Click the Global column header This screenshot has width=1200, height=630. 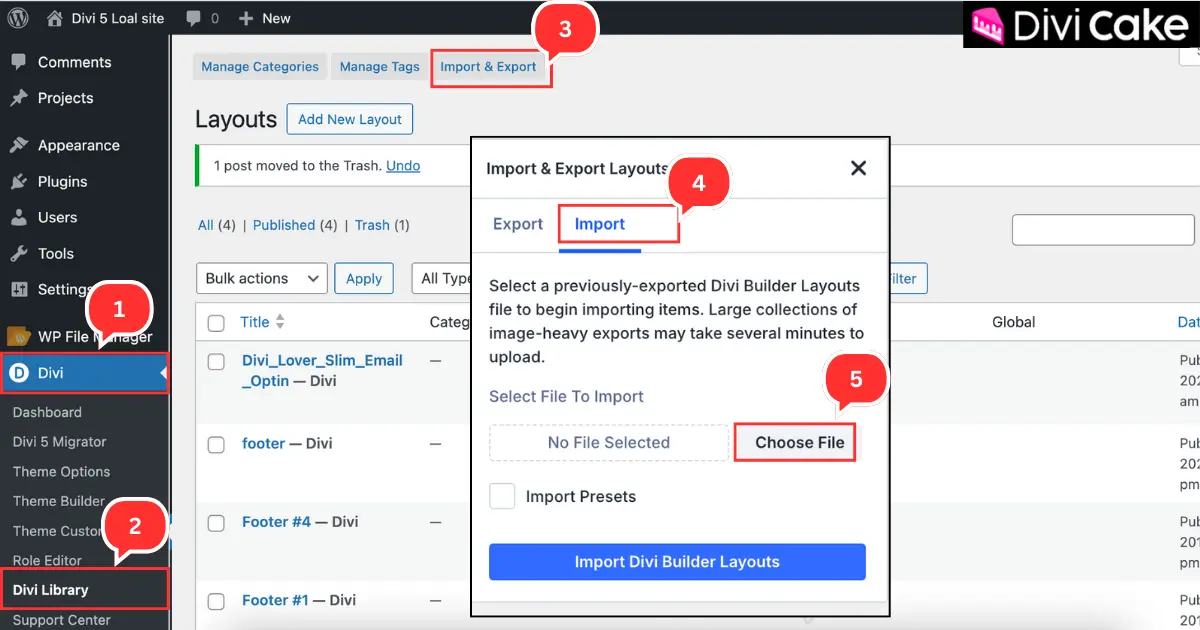[1013, 322]
